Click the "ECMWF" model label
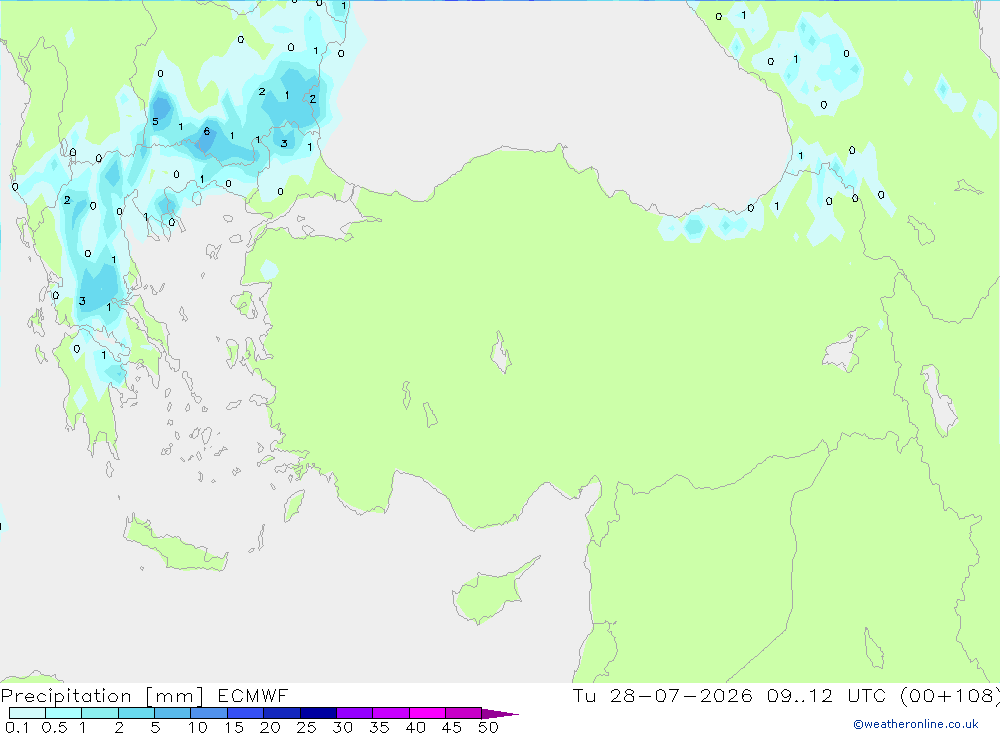This screenshot has height=733, width=1000. coord(253,696)
